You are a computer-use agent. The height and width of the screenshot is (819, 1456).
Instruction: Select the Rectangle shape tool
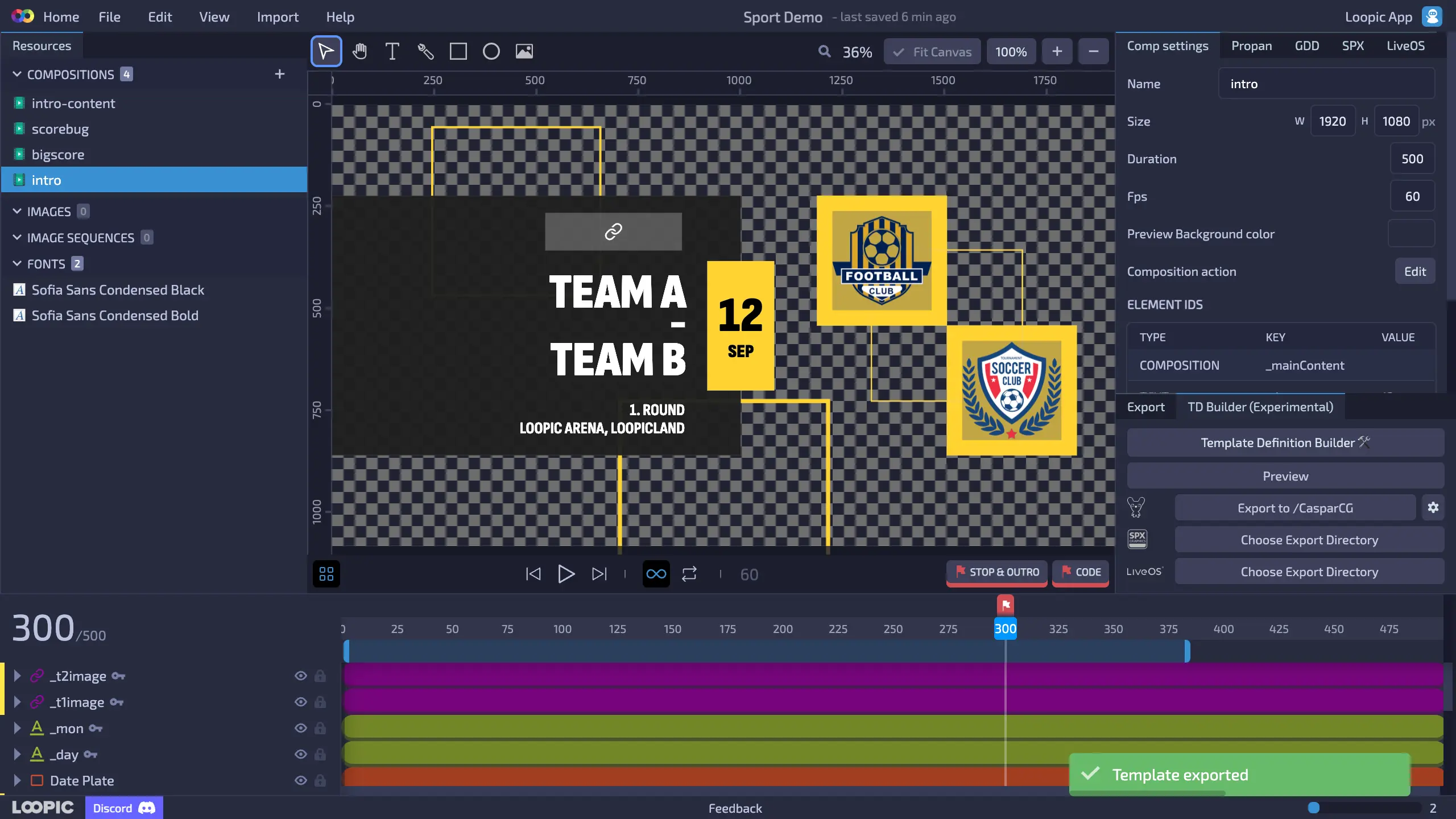point(458,51)
